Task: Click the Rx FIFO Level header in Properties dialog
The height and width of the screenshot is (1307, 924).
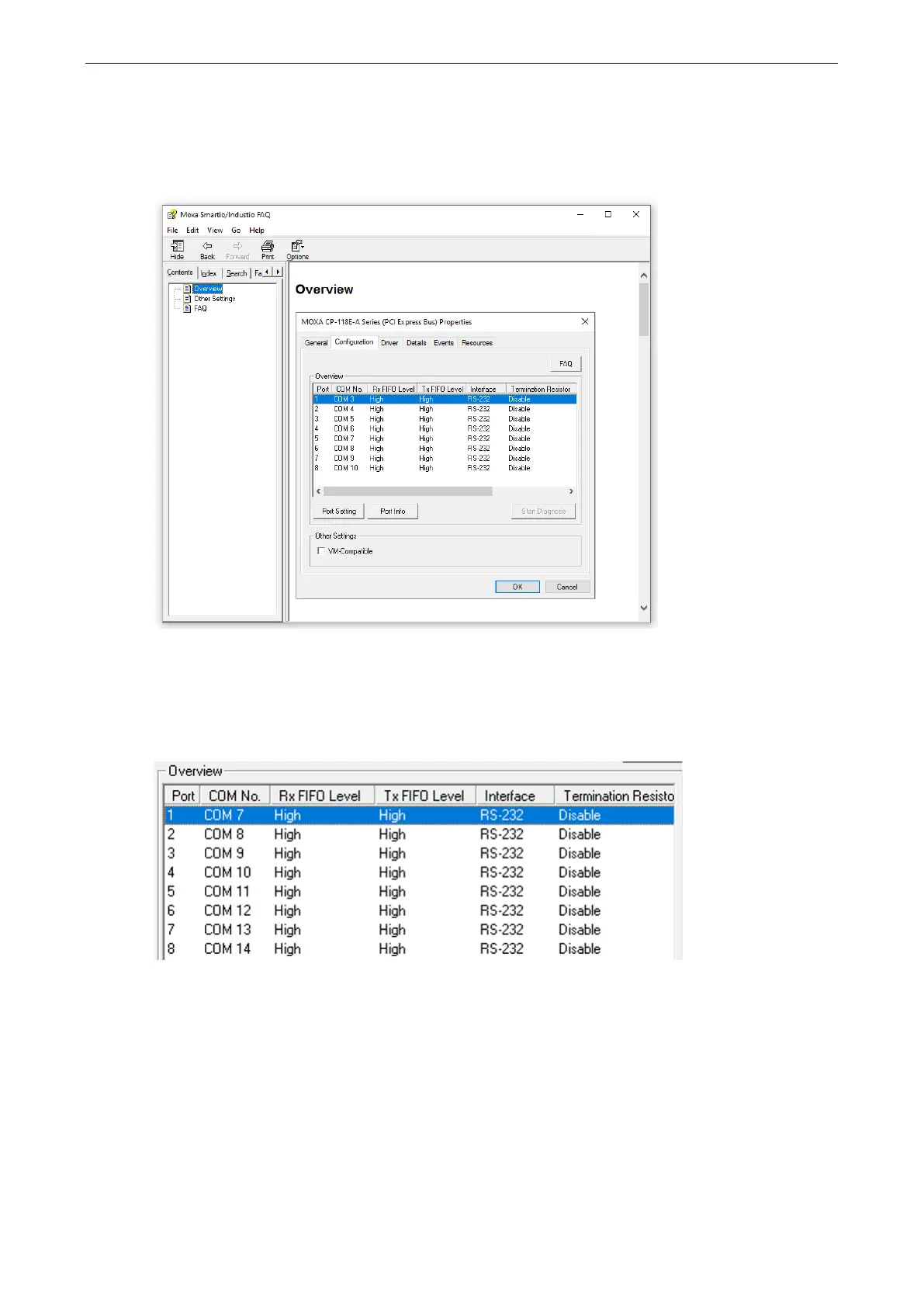Action: pyautogui.click(x=393, y=389)
